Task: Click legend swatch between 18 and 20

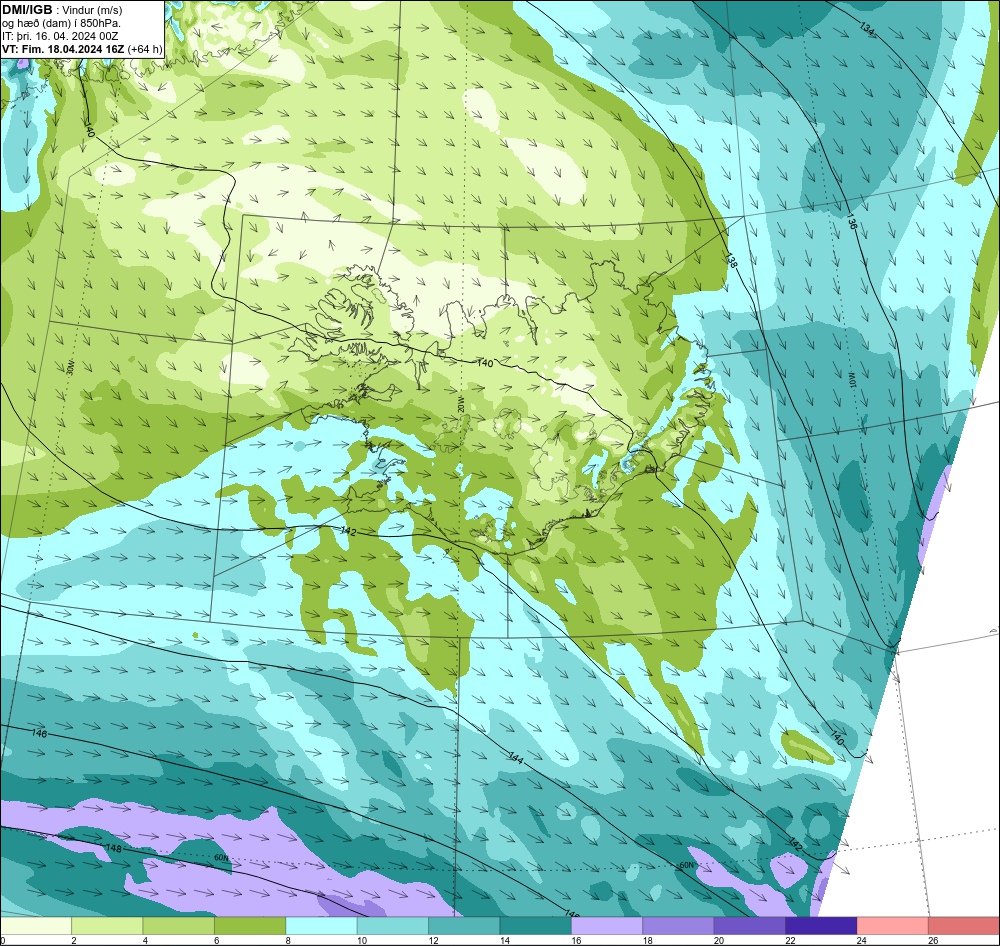Action: click(x=679, y=926)
